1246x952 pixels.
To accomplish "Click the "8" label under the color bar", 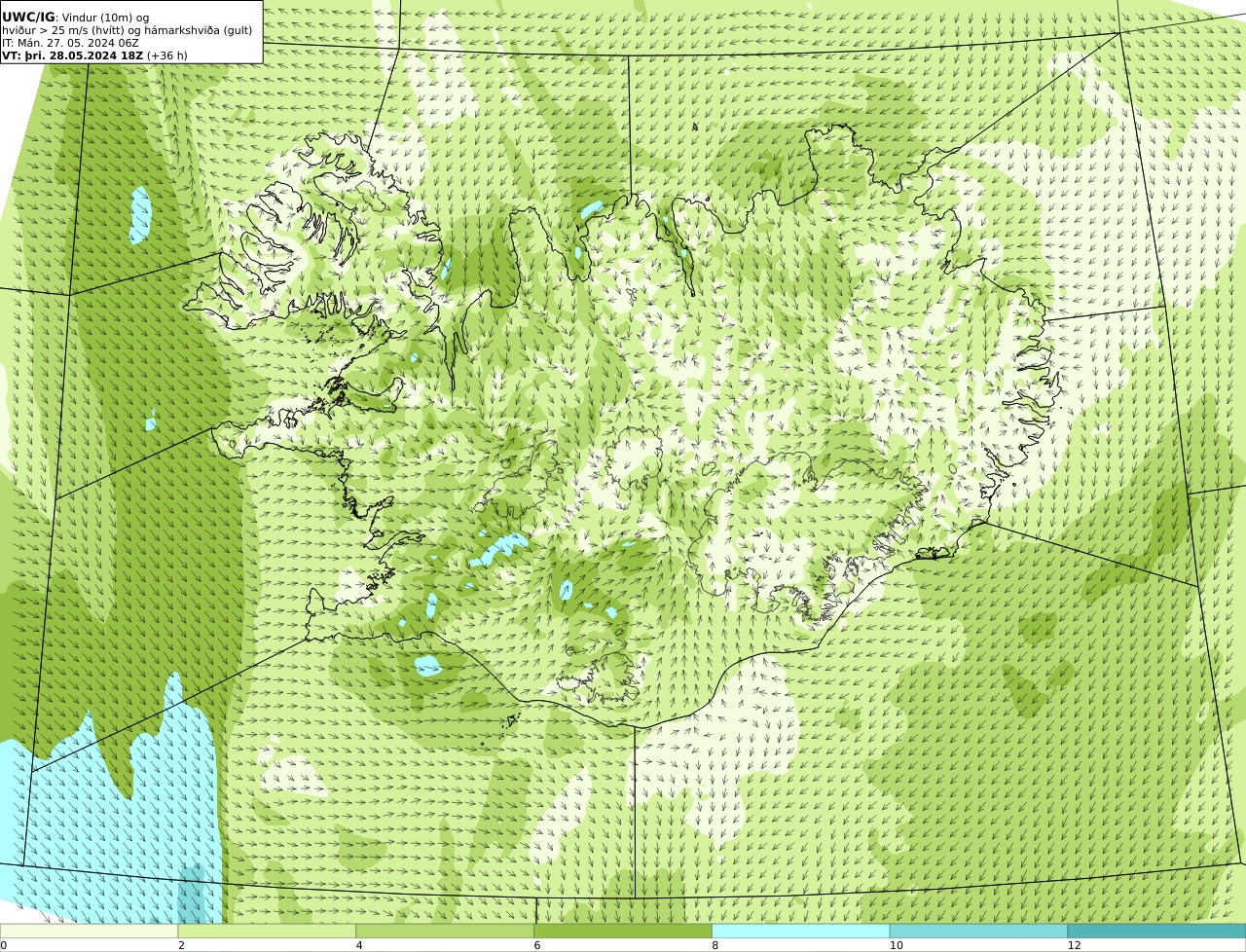I will pyautogui.click(x=715, y=945).
